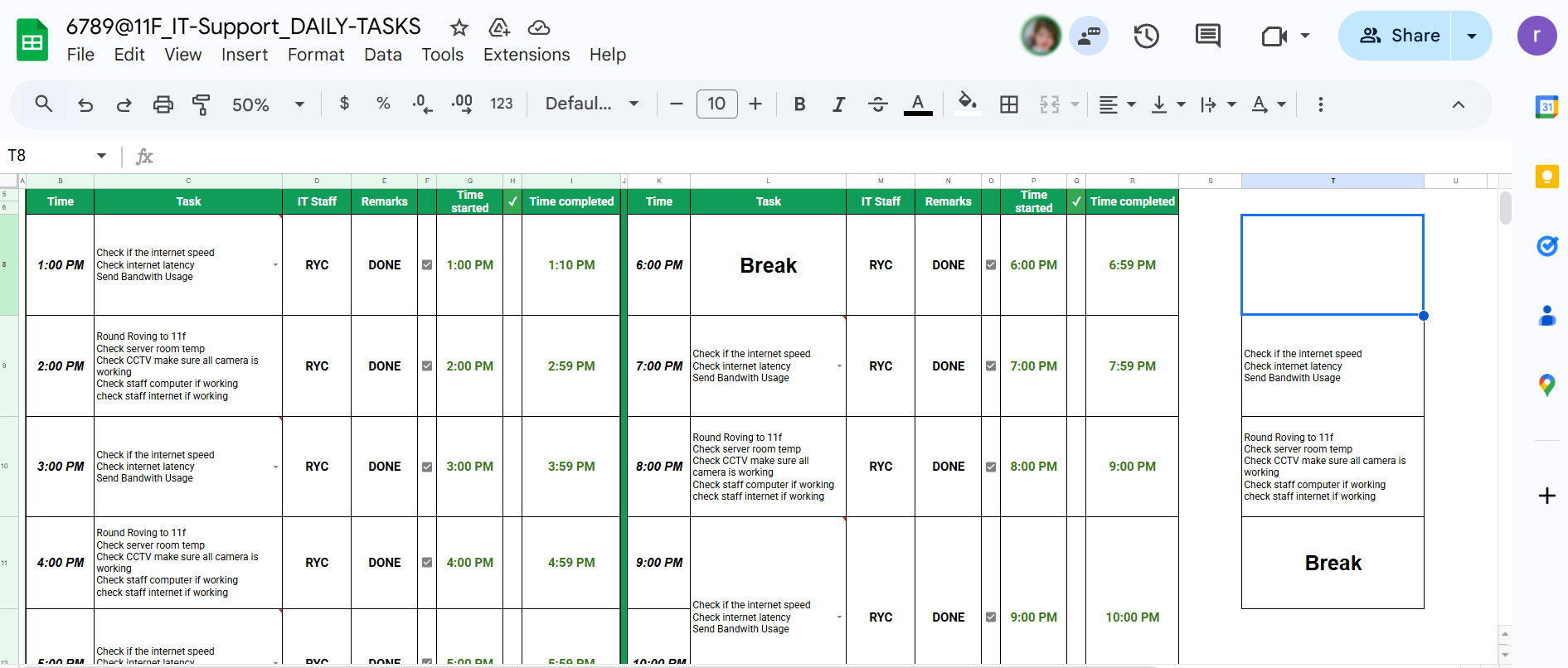Open the comments panel icon

tap(1207, 36)
